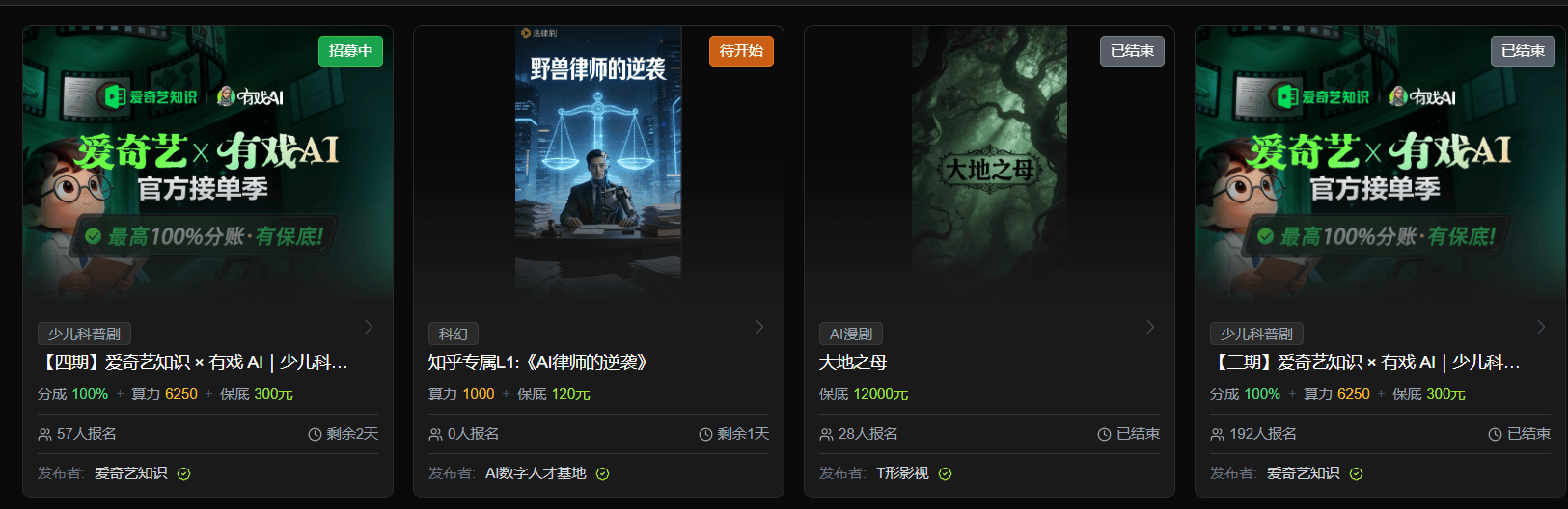Open the chevron on 大地之母 card

coord(1150,328)
